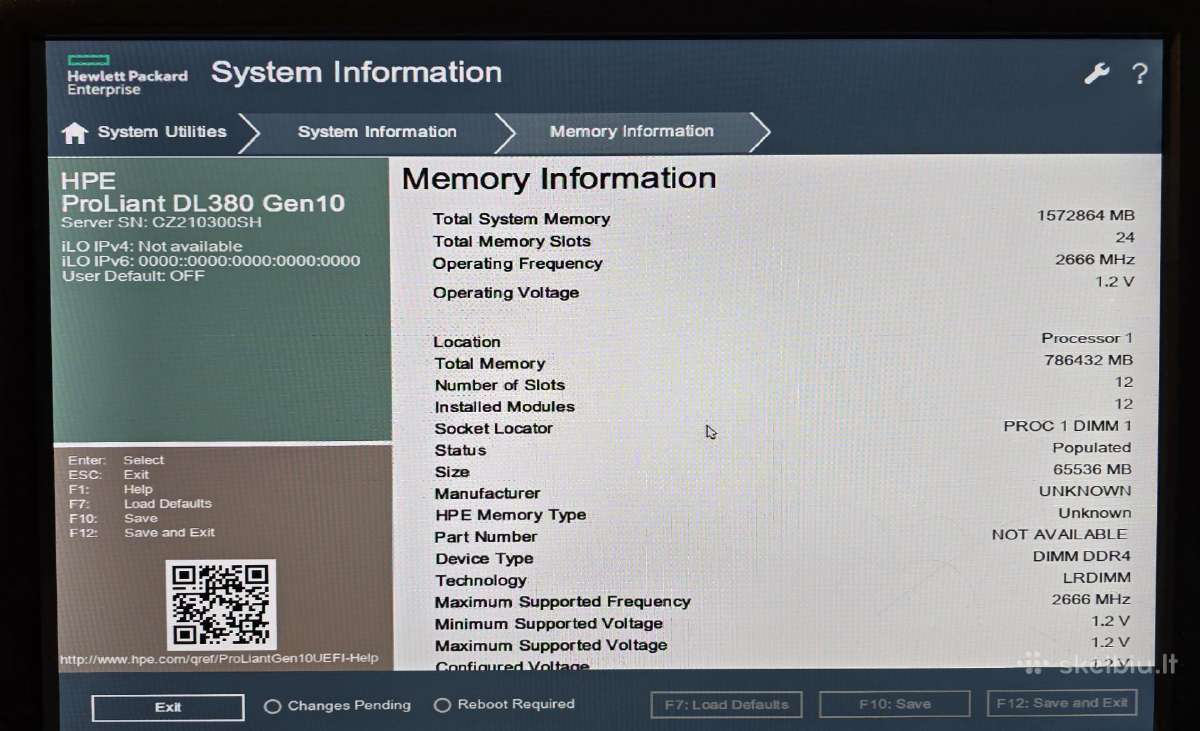Image resolution: width=1200 pixels, height=731 pixels.
Task: Click the NOT AVAILABLE part number value
Action: point(1059,535)
